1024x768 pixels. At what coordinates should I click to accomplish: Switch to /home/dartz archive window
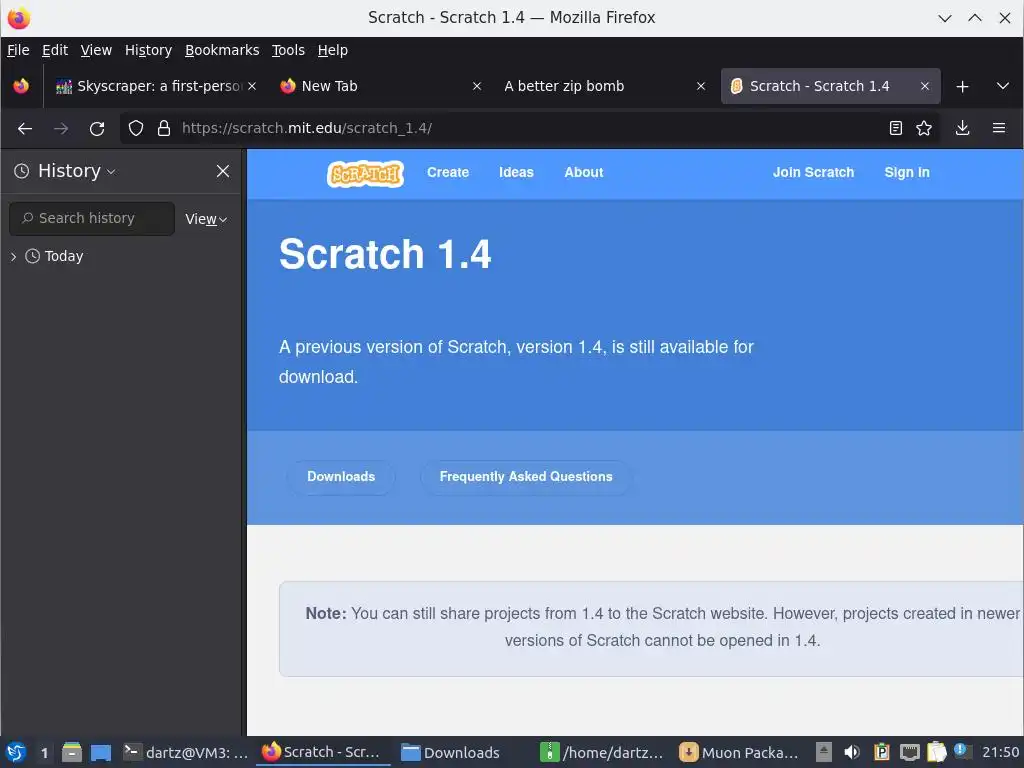[x=601, y=752]
